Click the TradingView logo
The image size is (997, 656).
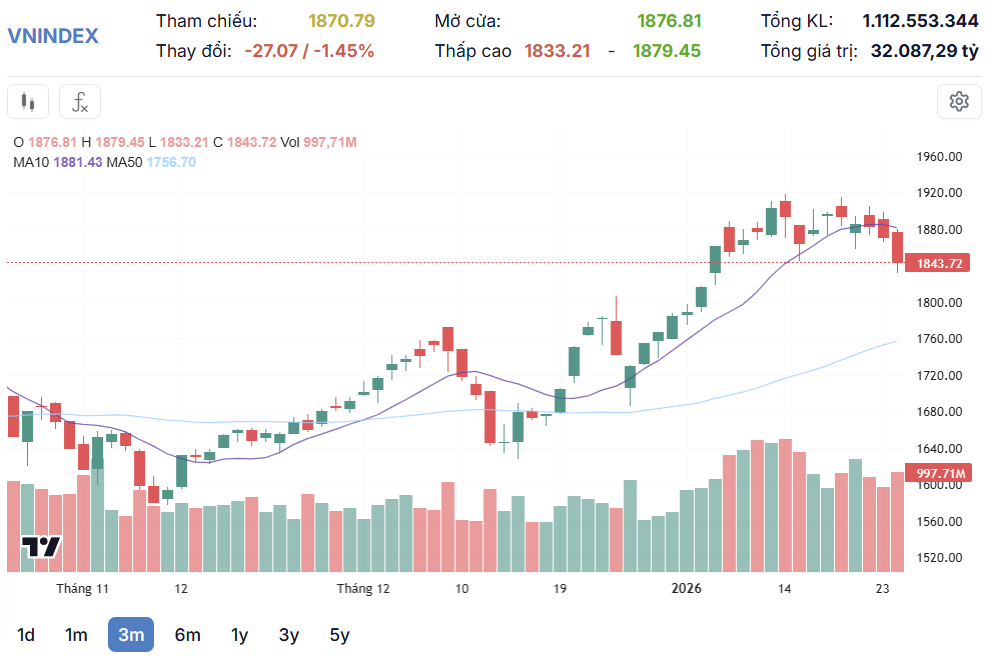42,547
